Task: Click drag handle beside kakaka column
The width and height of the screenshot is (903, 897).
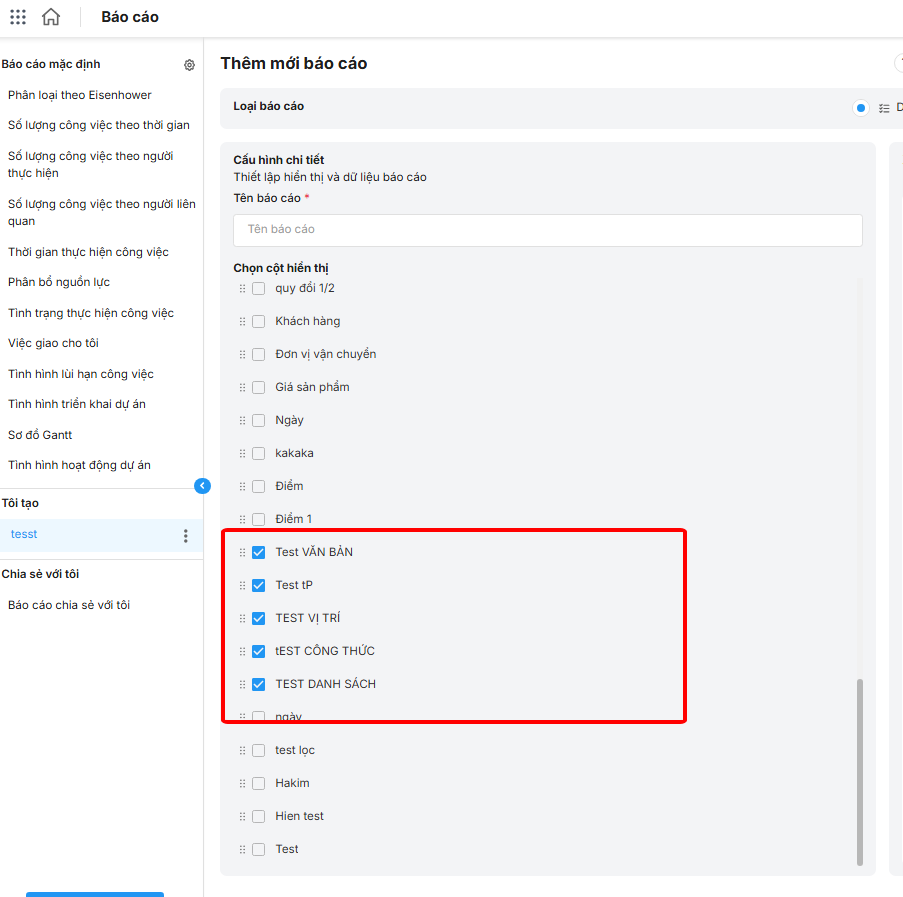Action: (242, 453)
